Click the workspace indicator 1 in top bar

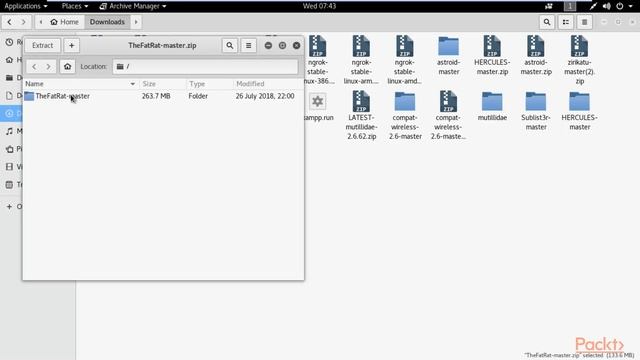point(570,6)
